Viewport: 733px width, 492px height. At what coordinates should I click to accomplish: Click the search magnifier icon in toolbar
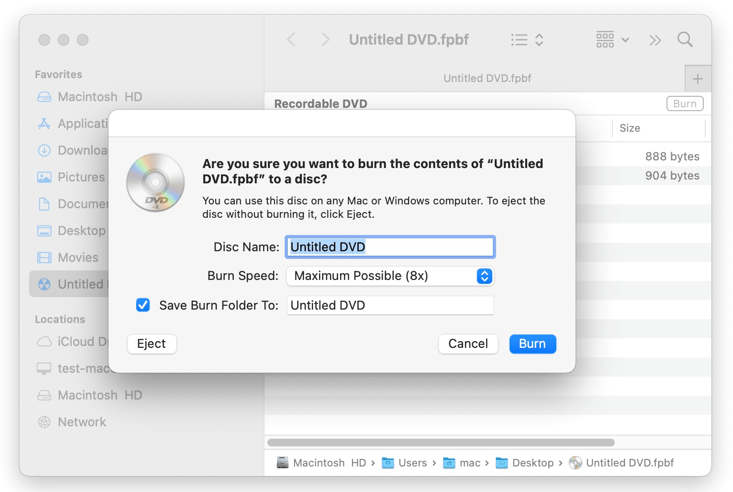tap(685, 40)
